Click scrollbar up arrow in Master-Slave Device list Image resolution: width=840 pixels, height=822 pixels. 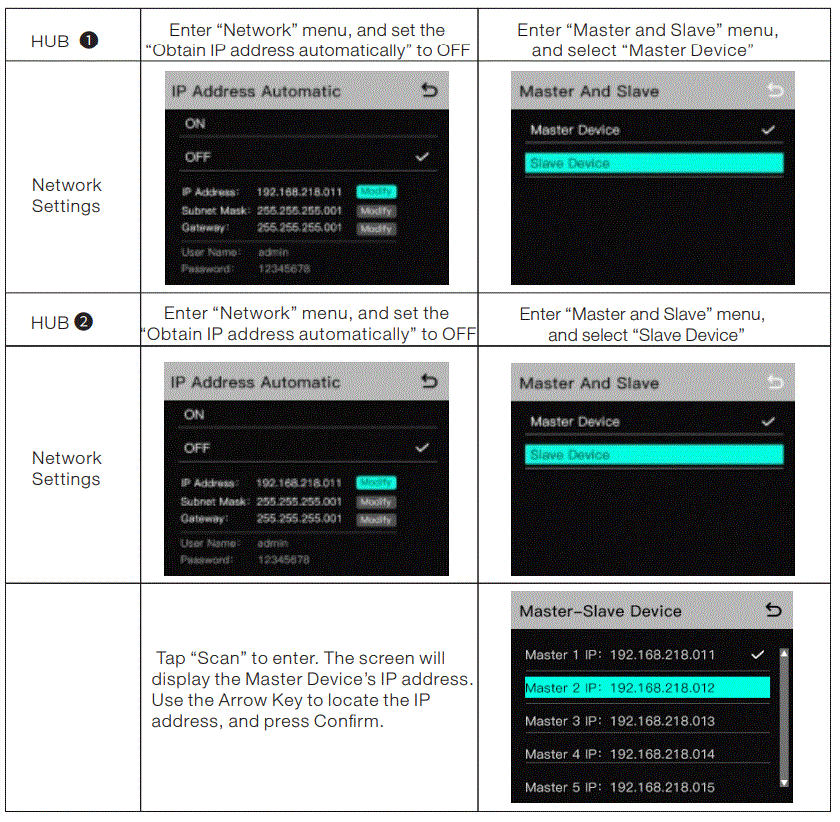pyautogui.click(x=784, y=653)
